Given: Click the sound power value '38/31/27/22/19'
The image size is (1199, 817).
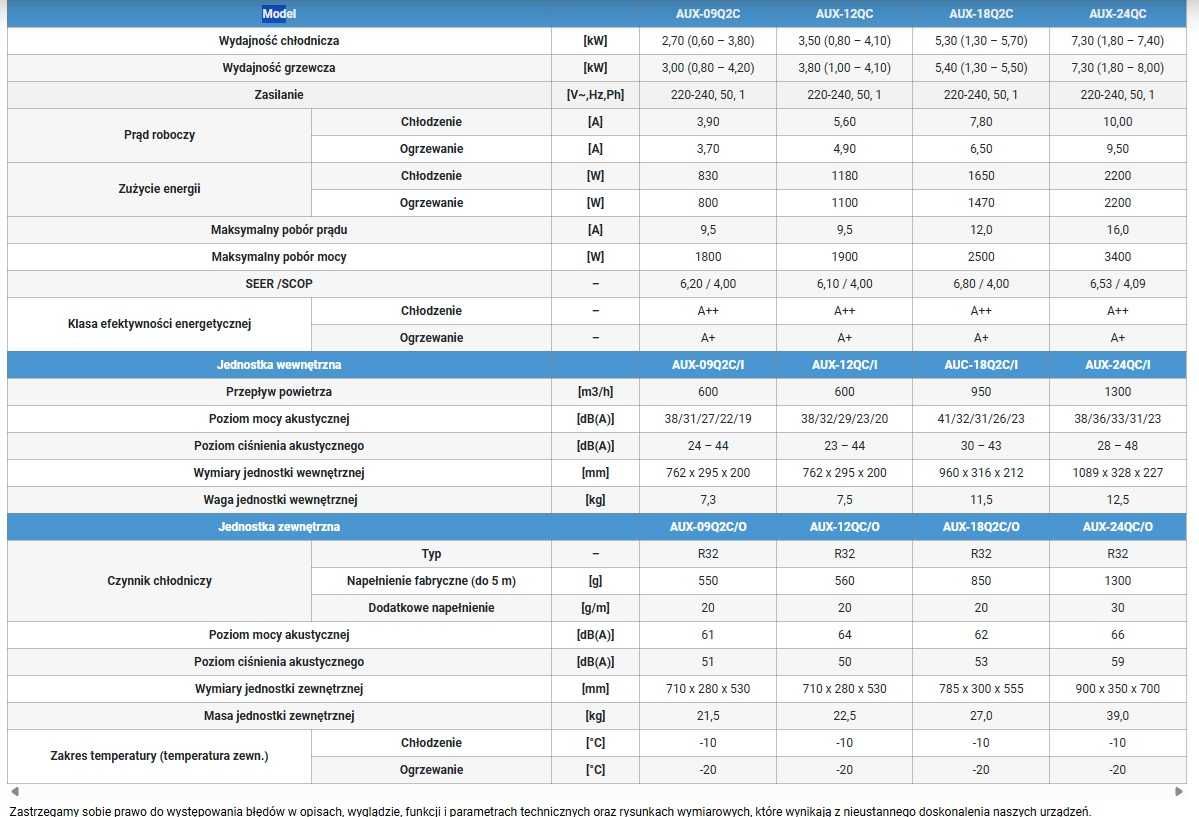Looking at the screenshot, I should pyautogui.click(x=708, y=418).
